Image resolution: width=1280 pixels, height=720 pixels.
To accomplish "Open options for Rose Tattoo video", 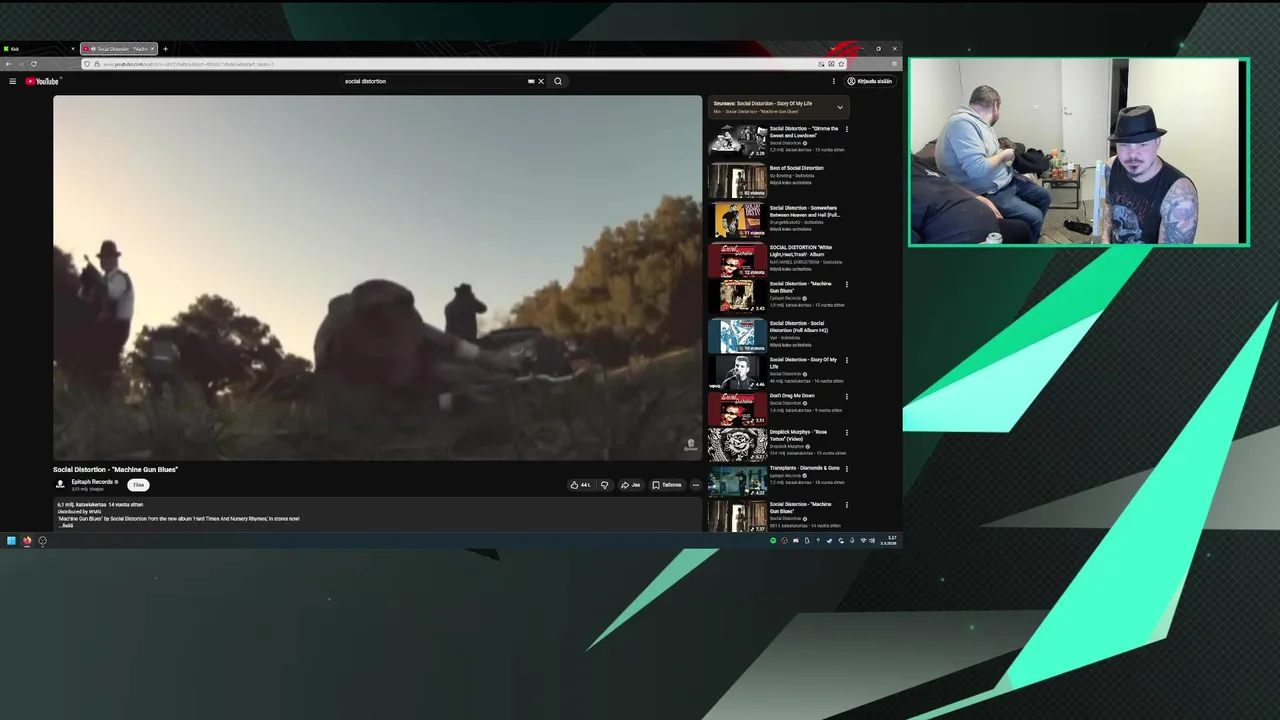I will [847, 432].
